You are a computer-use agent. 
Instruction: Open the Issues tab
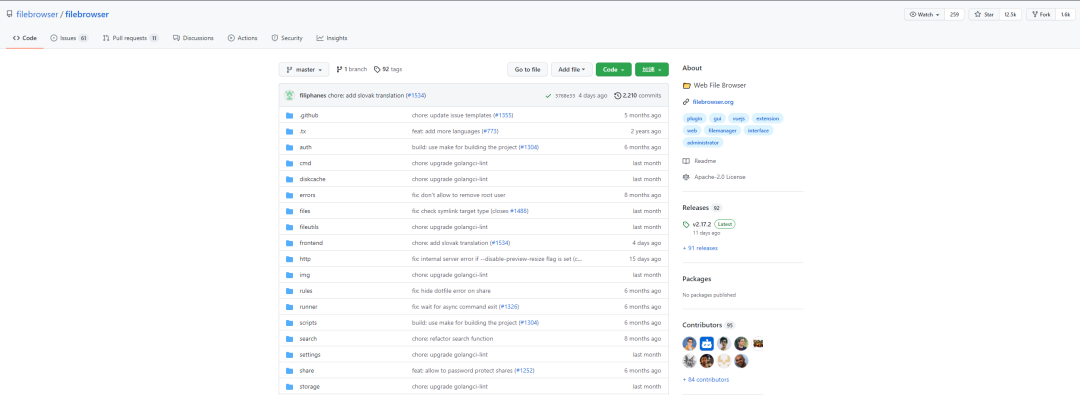70,39
